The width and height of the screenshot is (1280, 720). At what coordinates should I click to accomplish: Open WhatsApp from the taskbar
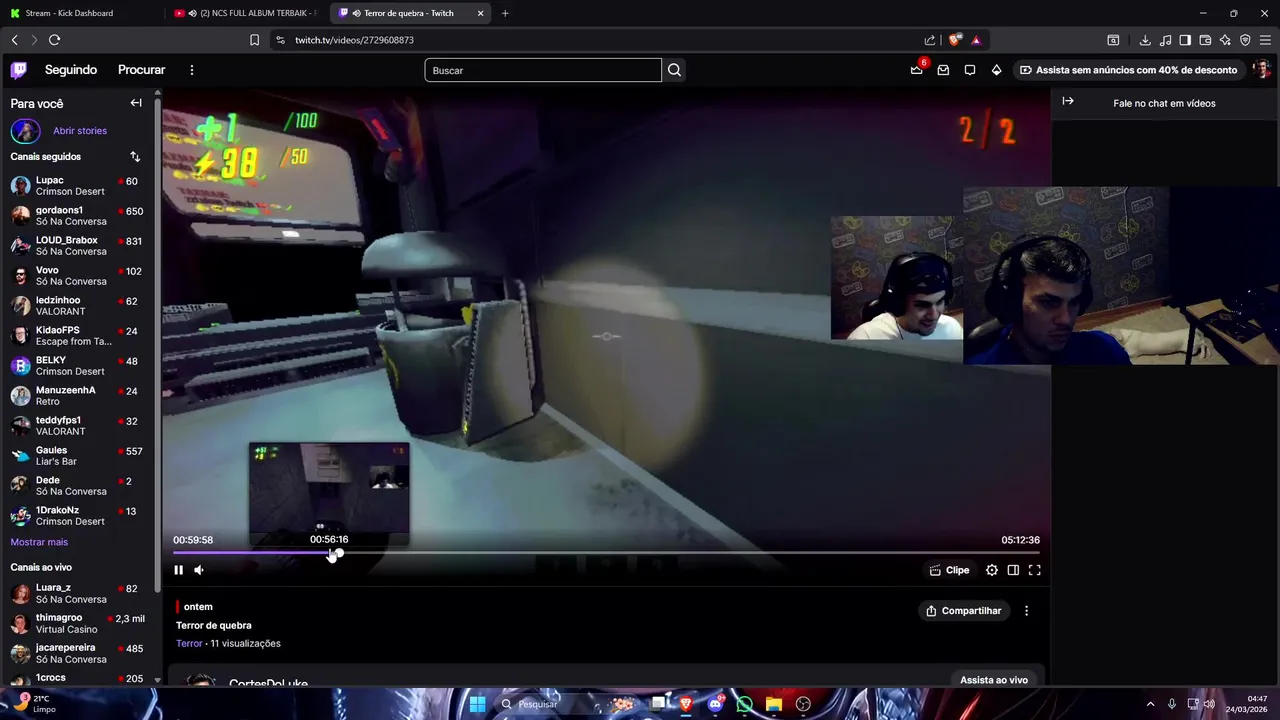[x=745, y=704]
